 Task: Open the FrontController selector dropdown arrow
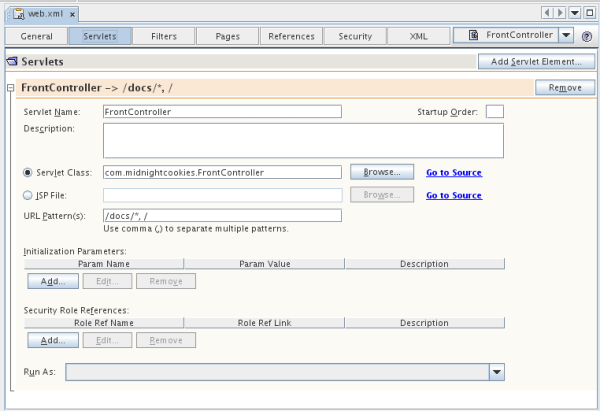(x=566, y=35)
